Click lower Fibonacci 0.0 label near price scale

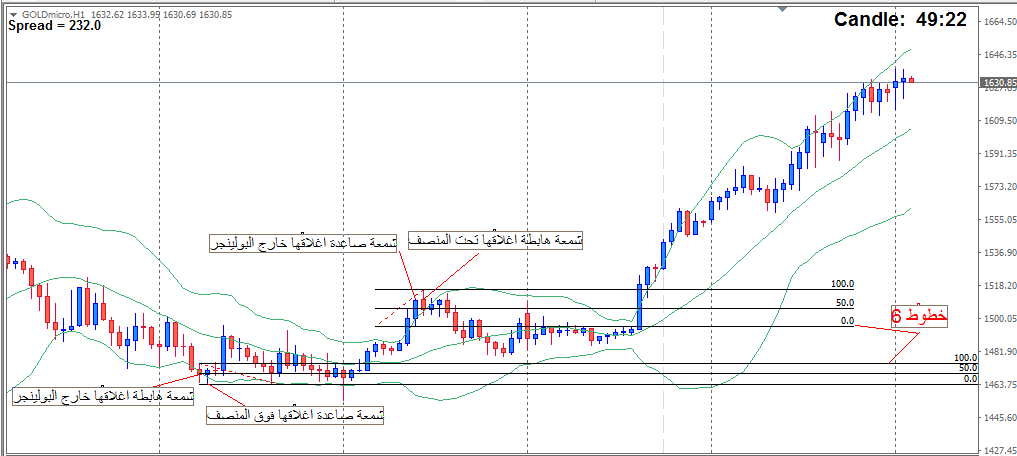tap(969, 379)
